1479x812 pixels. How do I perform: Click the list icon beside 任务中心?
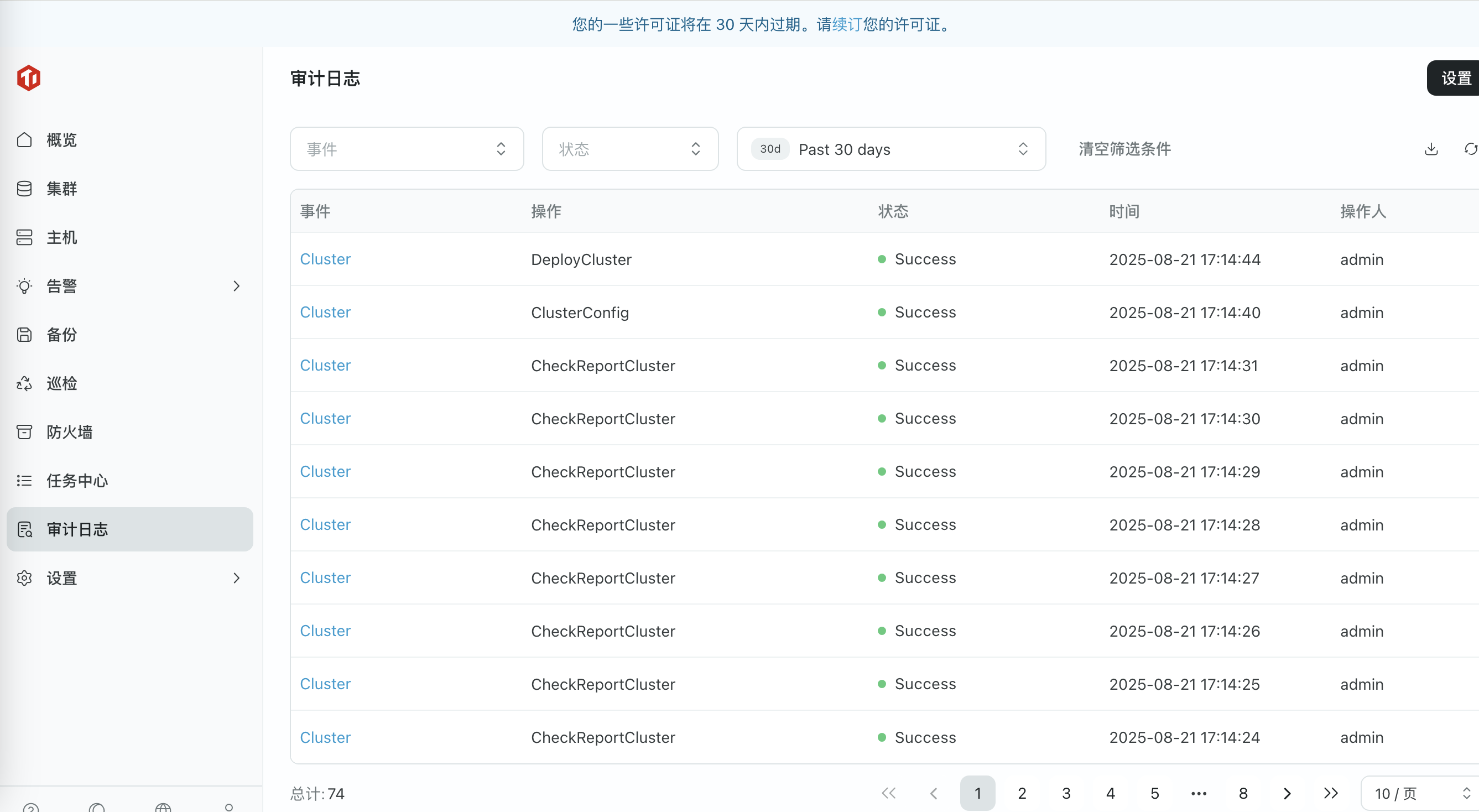click(x=24, y=481)
